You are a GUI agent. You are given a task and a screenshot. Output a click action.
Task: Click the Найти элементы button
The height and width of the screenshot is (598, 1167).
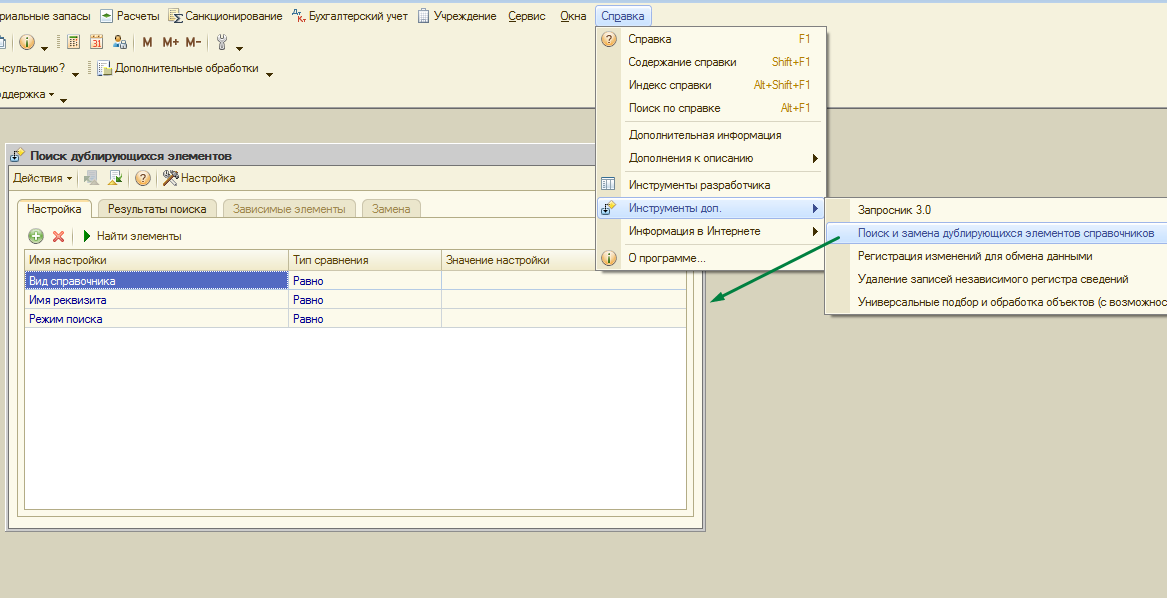click(131, 236)
